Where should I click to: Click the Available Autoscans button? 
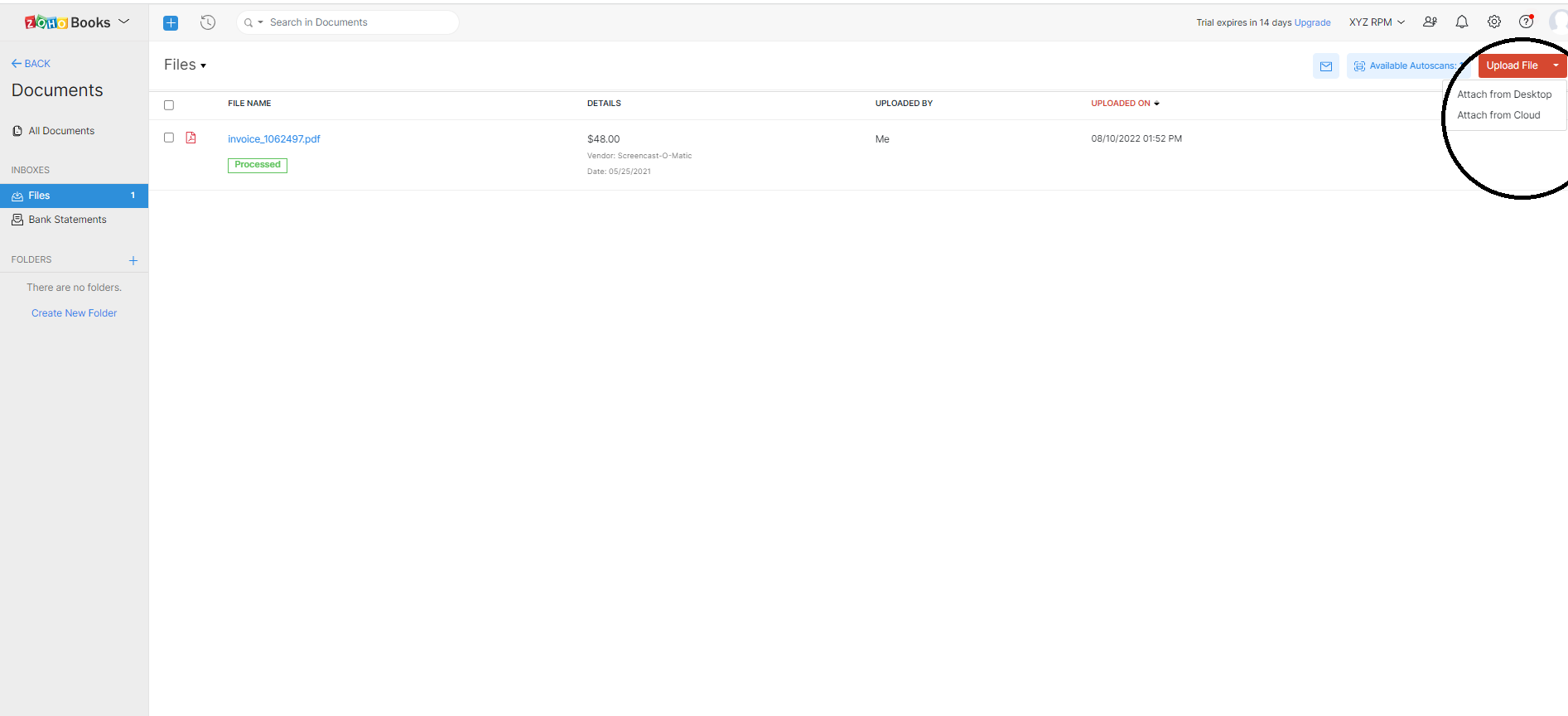[x=1408, y=66]
